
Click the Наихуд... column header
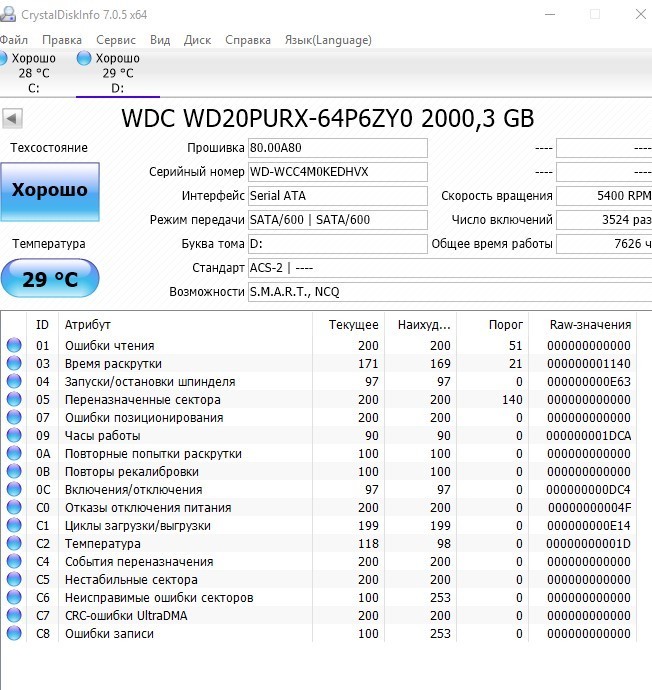[x=421, y=325]
